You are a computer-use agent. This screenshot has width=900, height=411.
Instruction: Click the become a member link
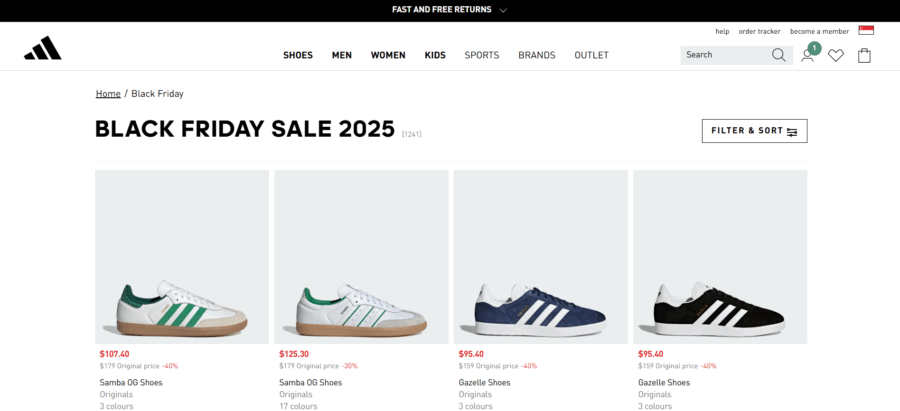click(x=819, y=31)
